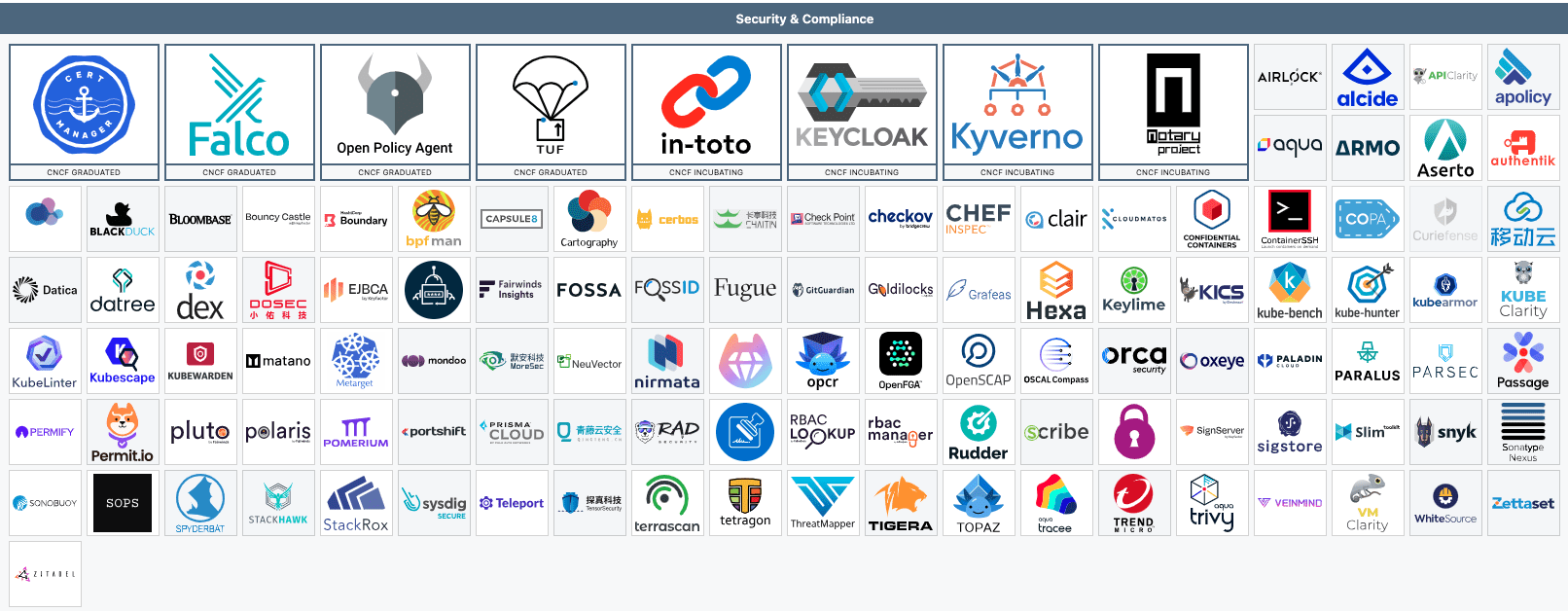This screenshot has height=611, width=1568.
Task: Open the alcide tile
Action: point(1368,77)
